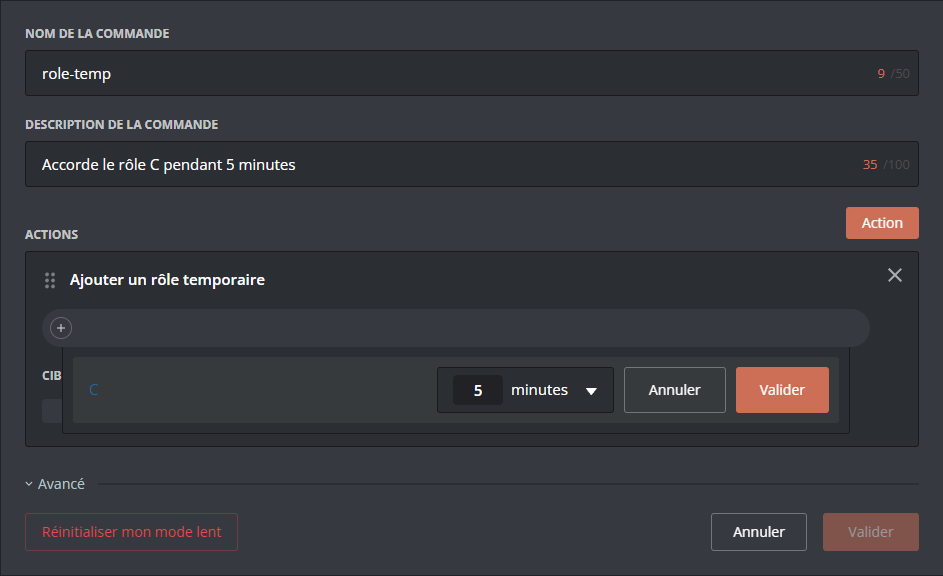Click the partially hidden target field under CIB

51,411
